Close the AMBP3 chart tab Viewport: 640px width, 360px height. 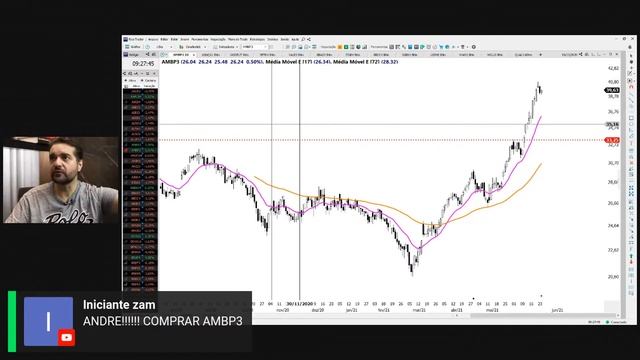[x=194, y=55]
